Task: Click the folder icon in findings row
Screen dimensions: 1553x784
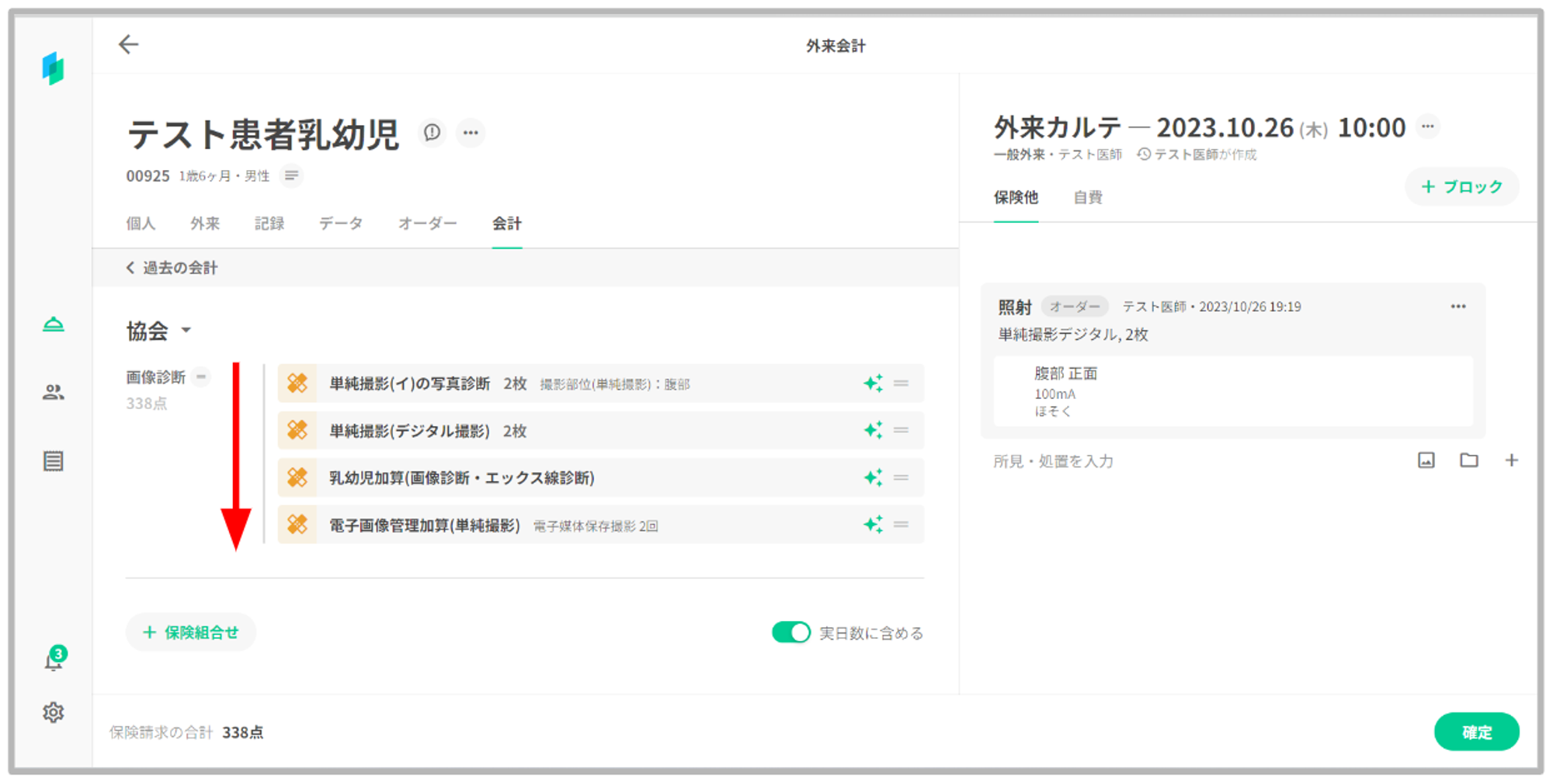Action: pyautogui.click(x=1468, y=460)
